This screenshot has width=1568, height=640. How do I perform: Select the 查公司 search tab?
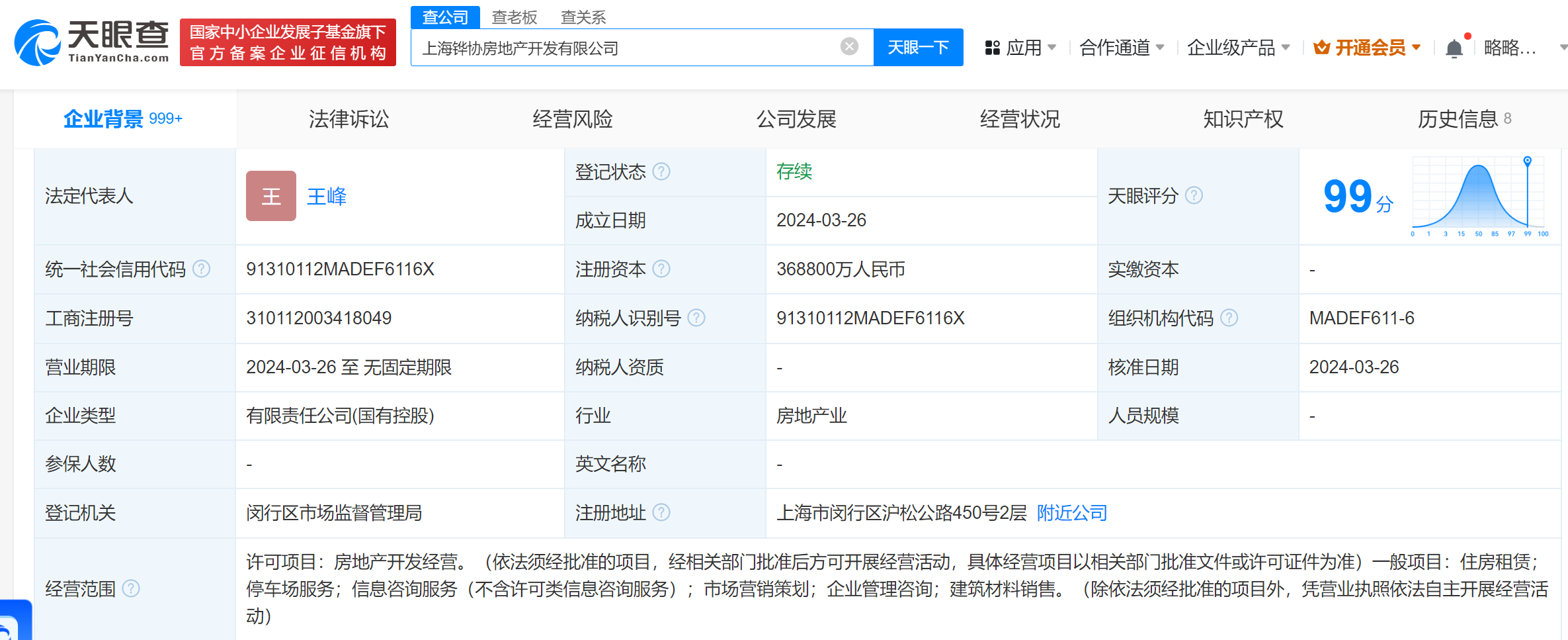(x=445, y=17)
